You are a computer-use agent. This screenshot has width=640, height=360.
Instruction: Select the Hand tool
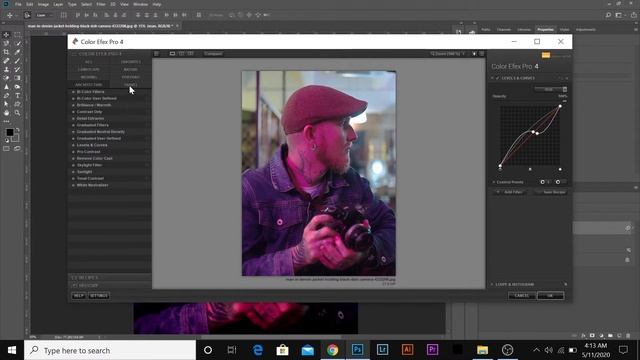pos(6,113)
